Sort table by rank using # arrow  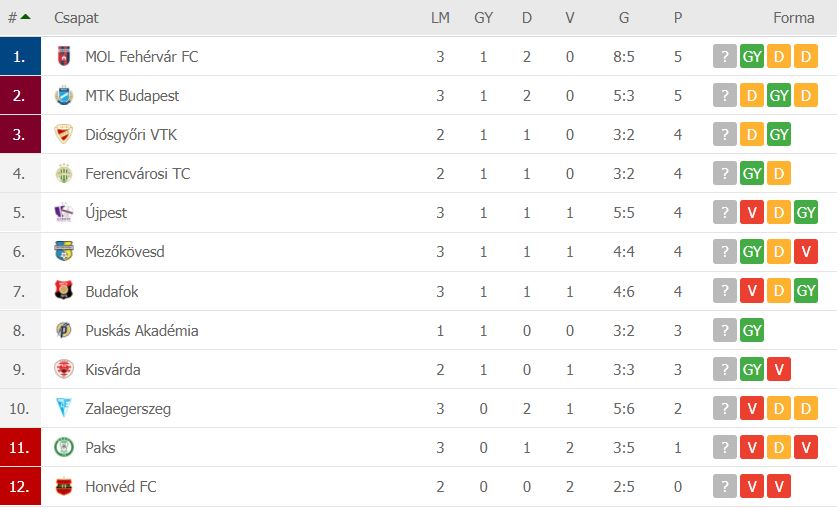(20, 18)
